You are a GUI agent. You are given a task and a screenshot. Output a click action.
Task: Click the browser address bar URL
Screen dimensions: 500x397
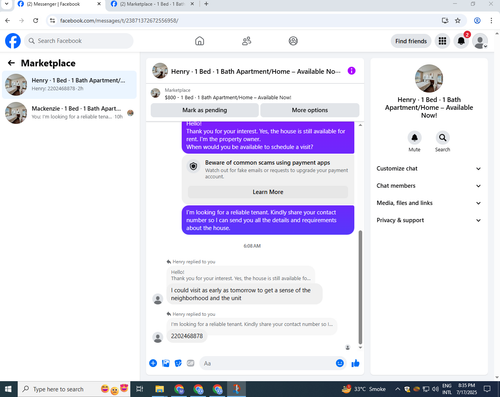(x=119, y=21)
